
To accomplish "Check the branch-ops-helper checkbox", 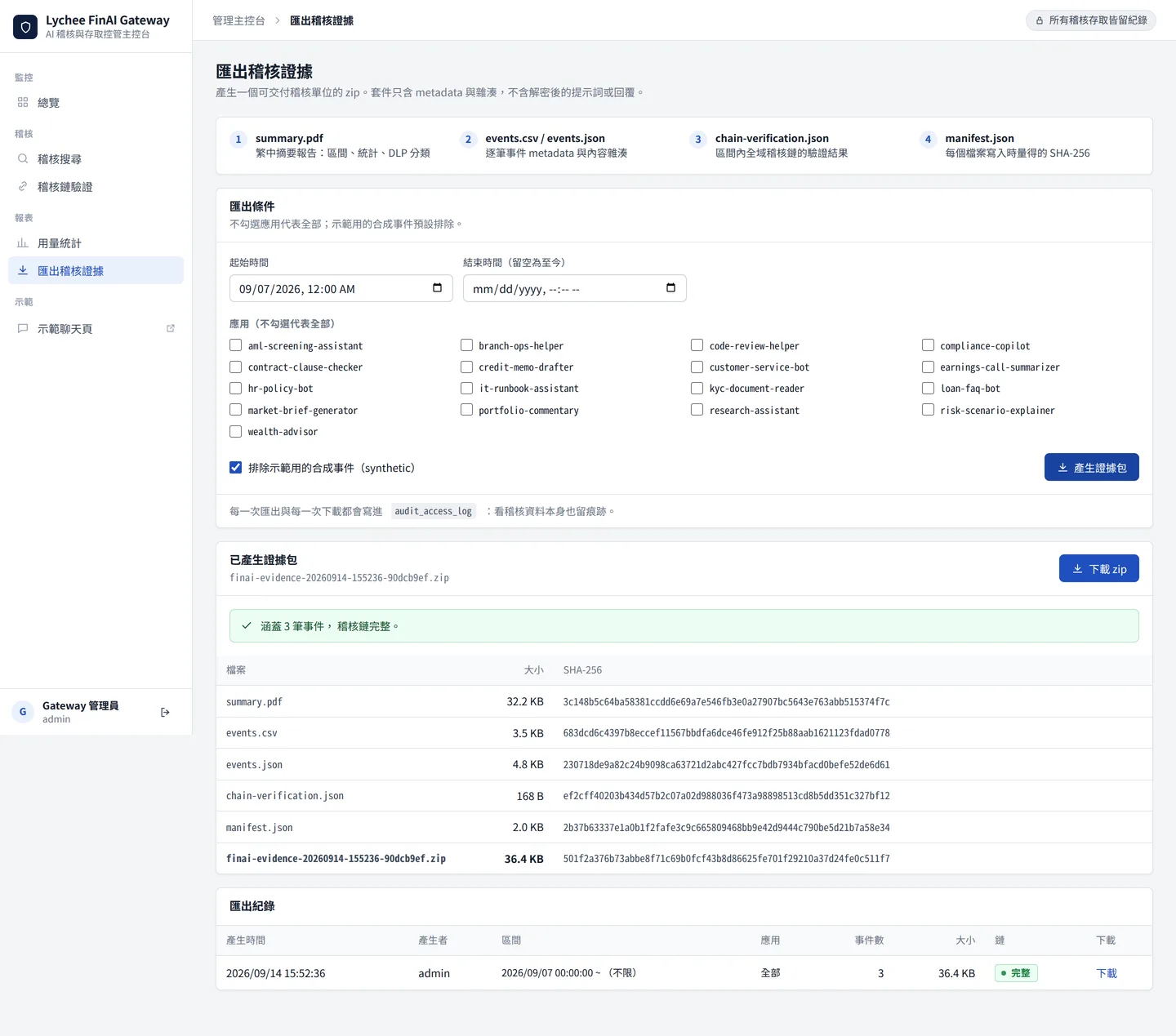I will click(466, 345).
